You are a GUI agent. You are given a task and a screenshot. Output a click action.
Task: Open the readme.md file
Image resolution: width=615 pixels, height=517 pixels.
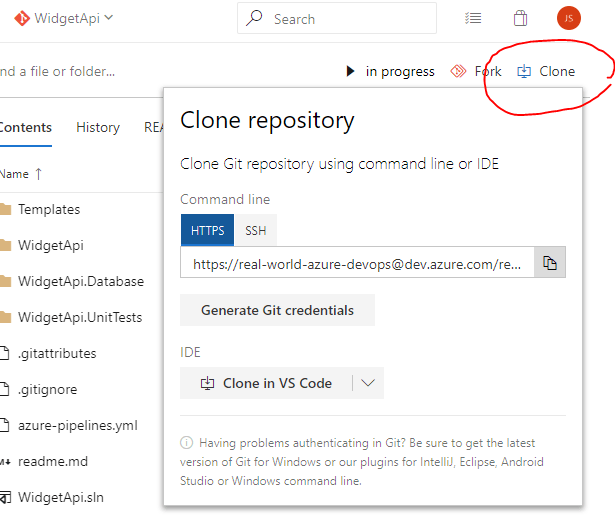tap(53, 462)
